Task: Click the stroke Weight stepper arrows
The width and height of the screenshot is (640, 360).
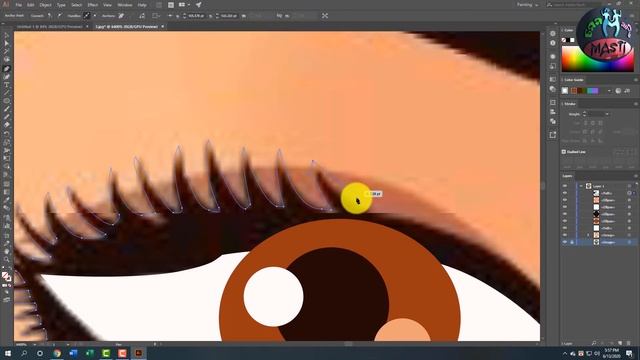Action: (584, 114)
